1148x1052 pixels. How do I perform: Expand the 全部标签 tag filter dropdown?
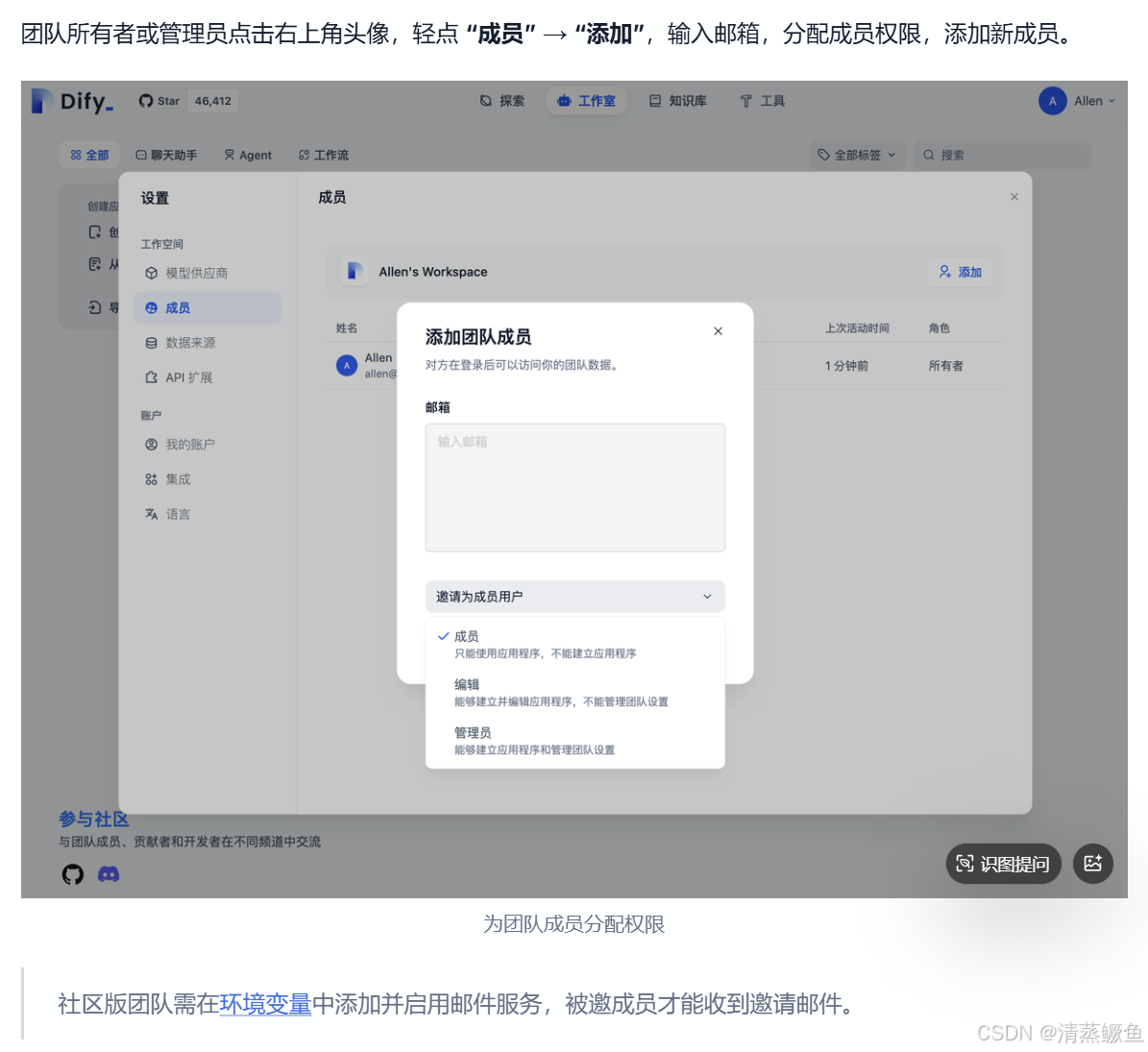(x=856, y=155)
